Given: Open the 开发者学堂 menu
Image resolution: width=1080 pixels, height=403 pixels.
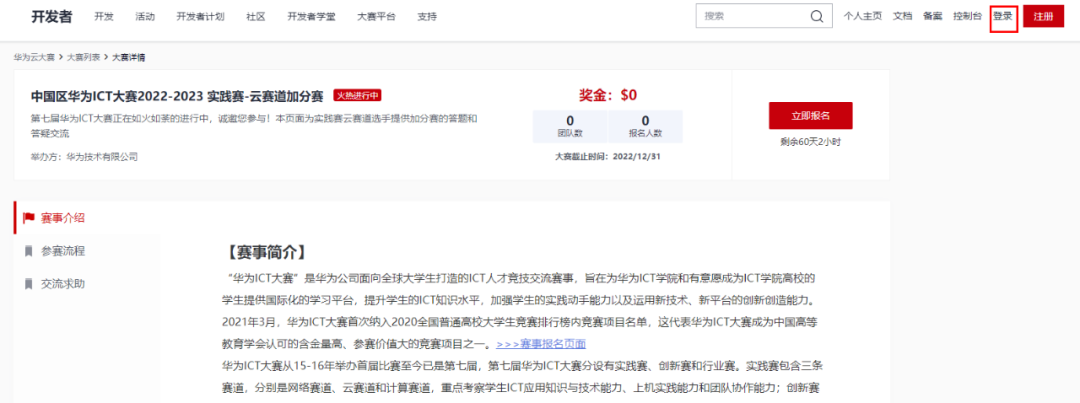Looking at the screenshot, I should coord(311,17).
